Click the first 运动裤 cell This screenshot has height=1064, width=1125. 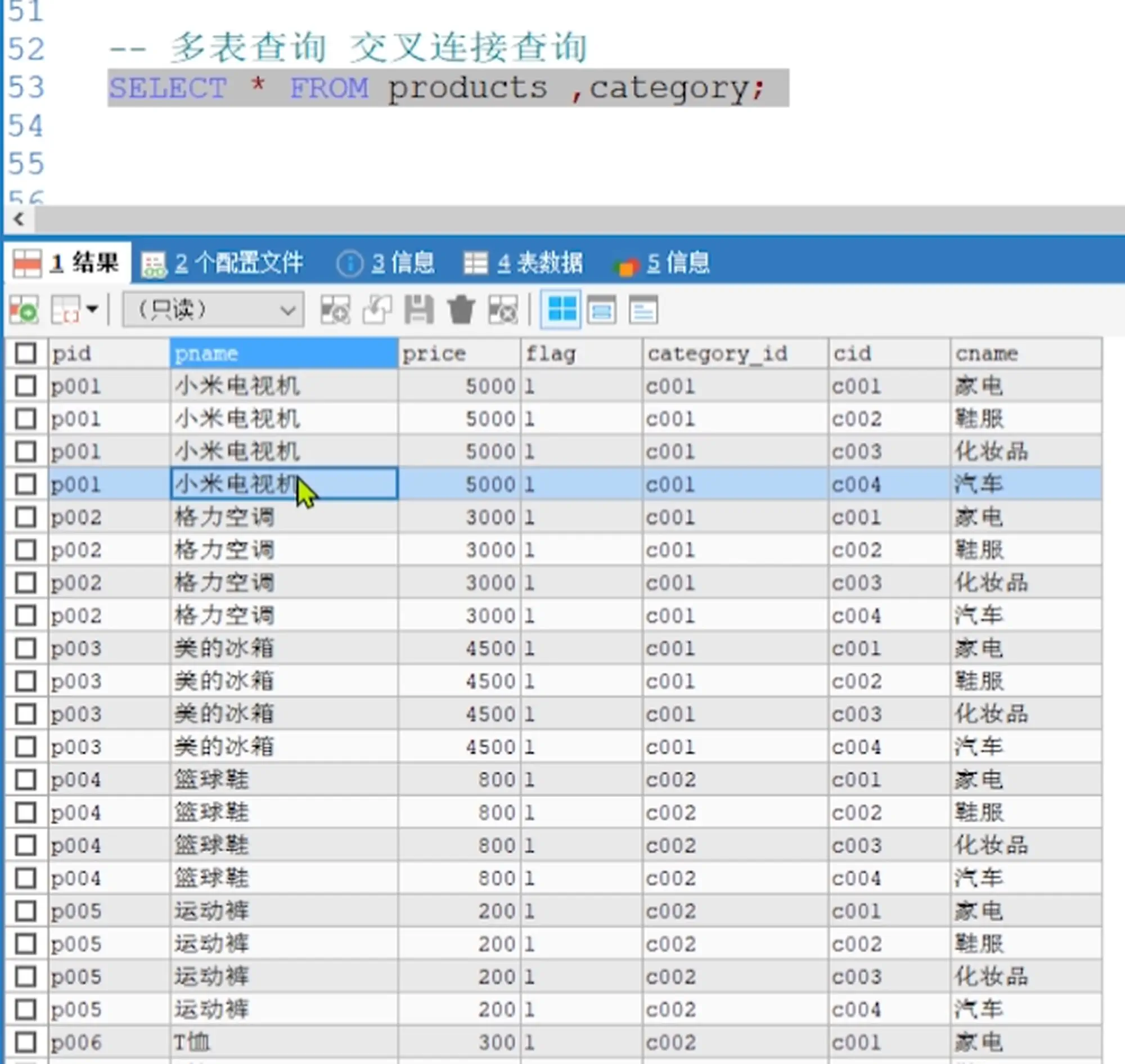tap(283, 912)
